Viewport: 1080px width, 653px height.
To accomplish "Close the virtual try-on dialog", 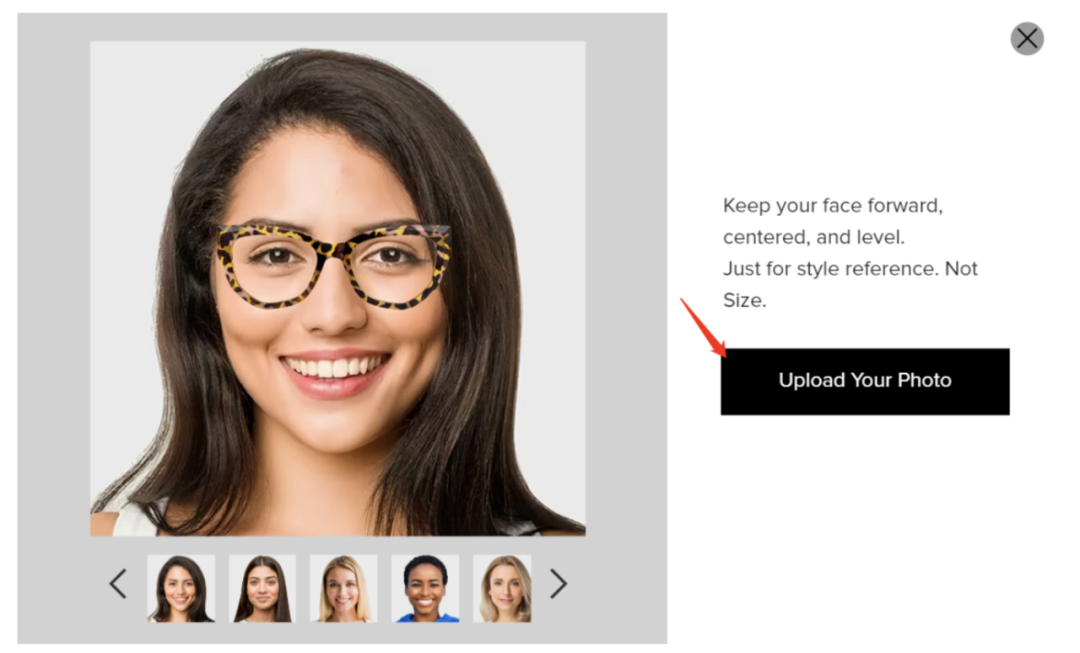I will (1026, 39).
